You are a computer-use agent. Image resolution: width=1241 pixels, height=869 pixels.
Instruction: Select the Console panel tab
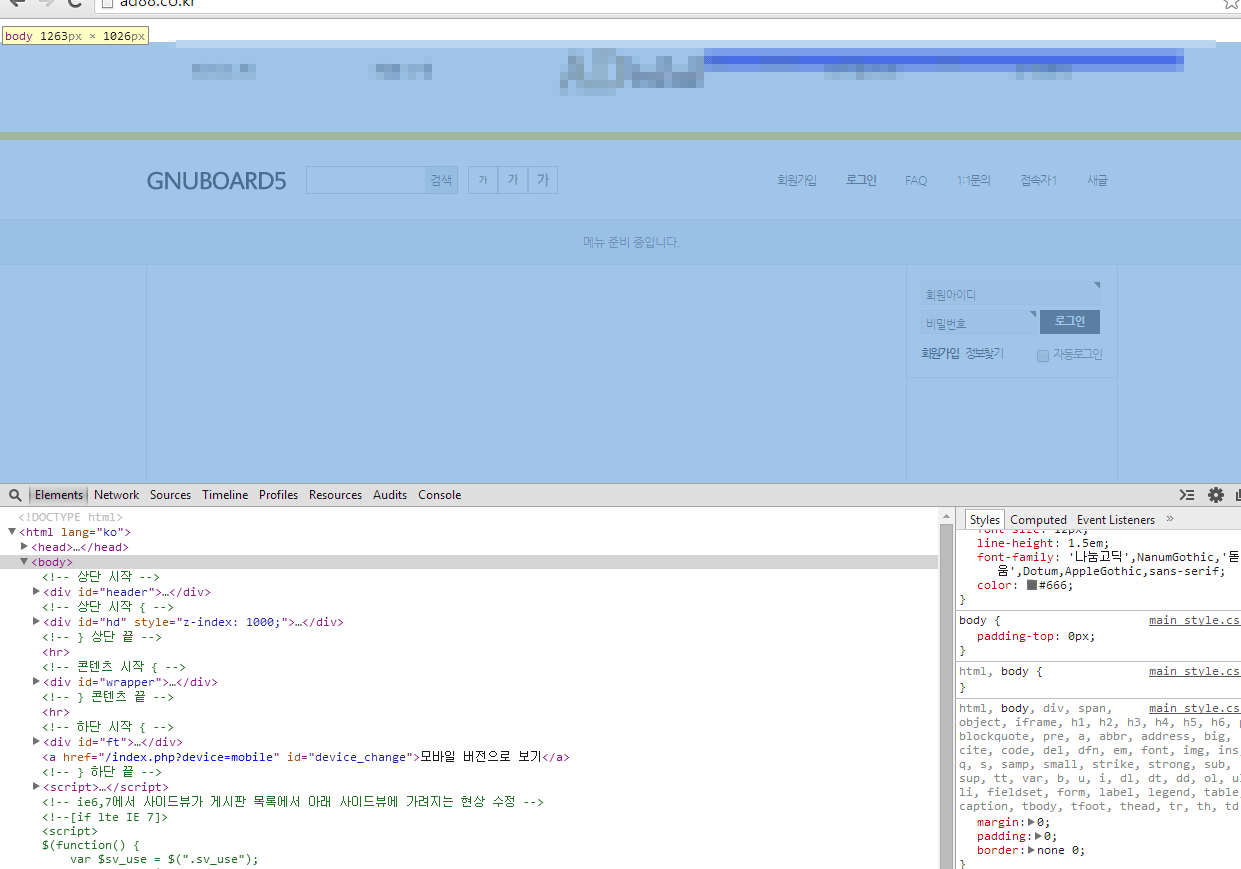click(x=439, y=495)
